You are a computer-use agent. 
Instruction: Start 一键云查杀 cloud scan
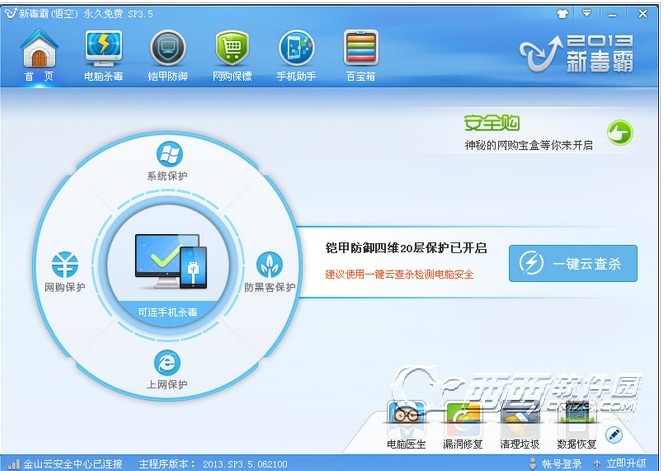[x=573, y=263]
